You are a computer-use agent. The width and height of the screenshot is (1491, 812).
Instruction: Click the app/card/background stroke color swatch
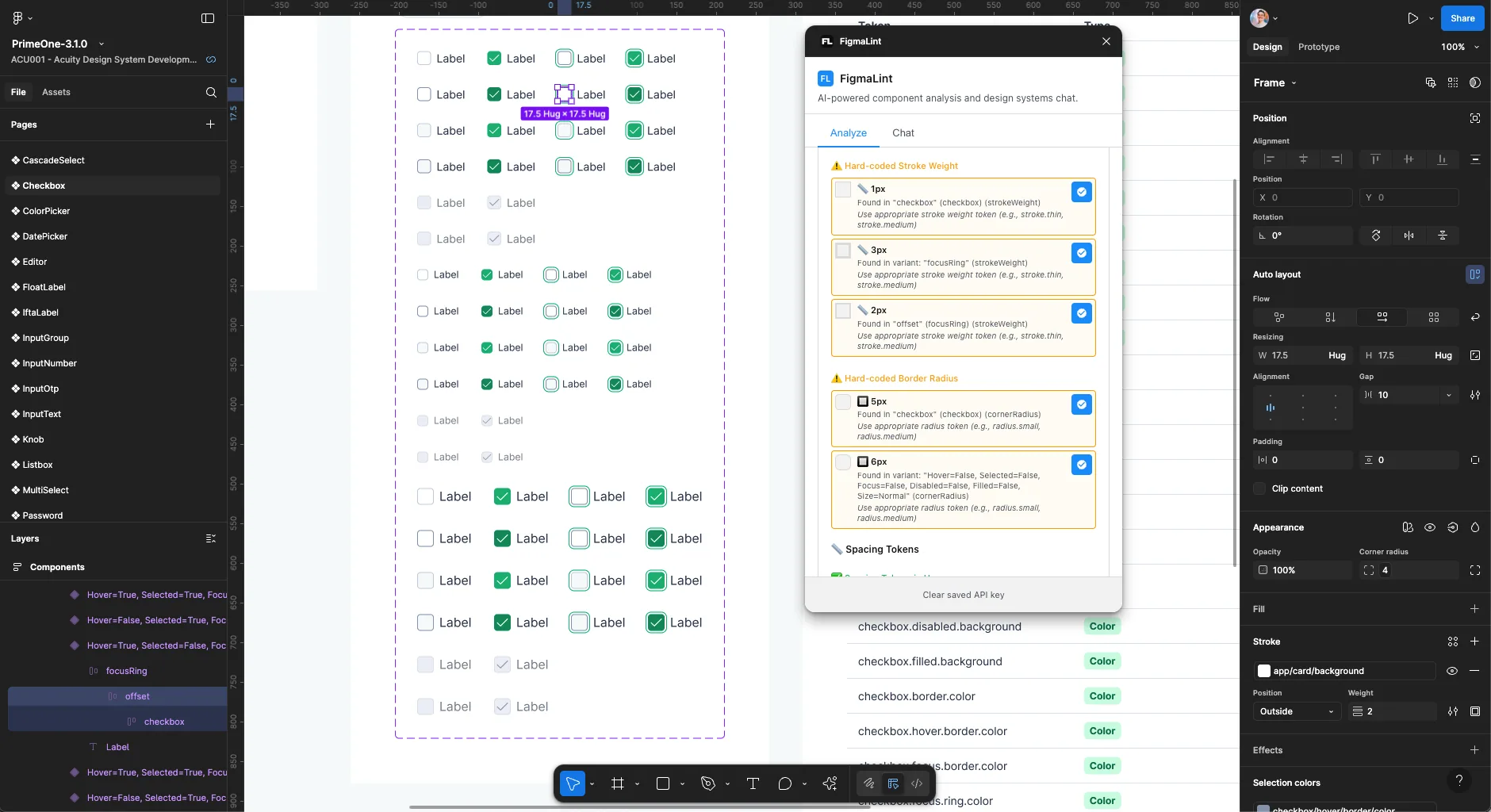pyautogui.click(x=1264, y=671)
